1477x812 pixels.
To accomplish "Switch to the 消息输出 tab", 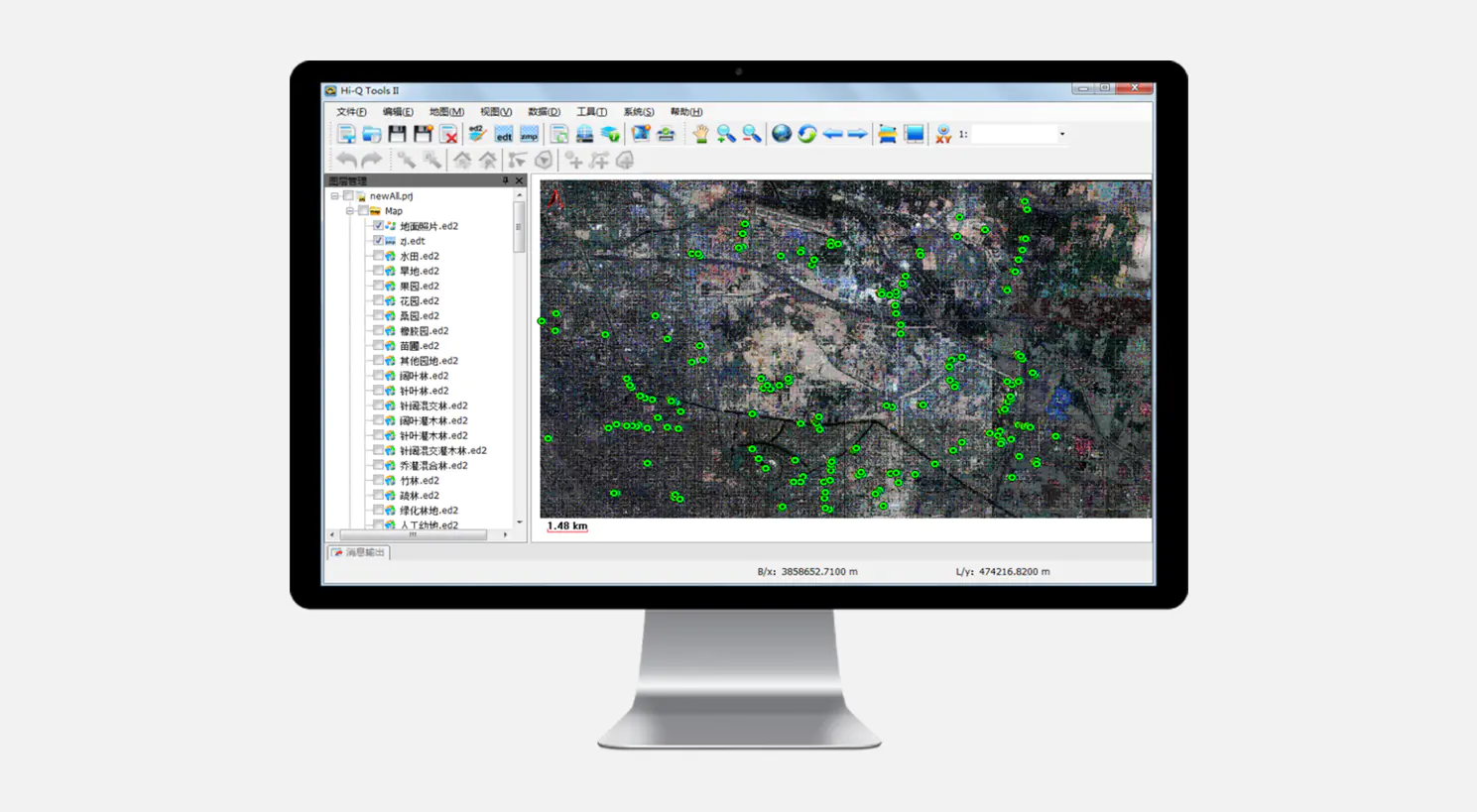I will [359, 552].
